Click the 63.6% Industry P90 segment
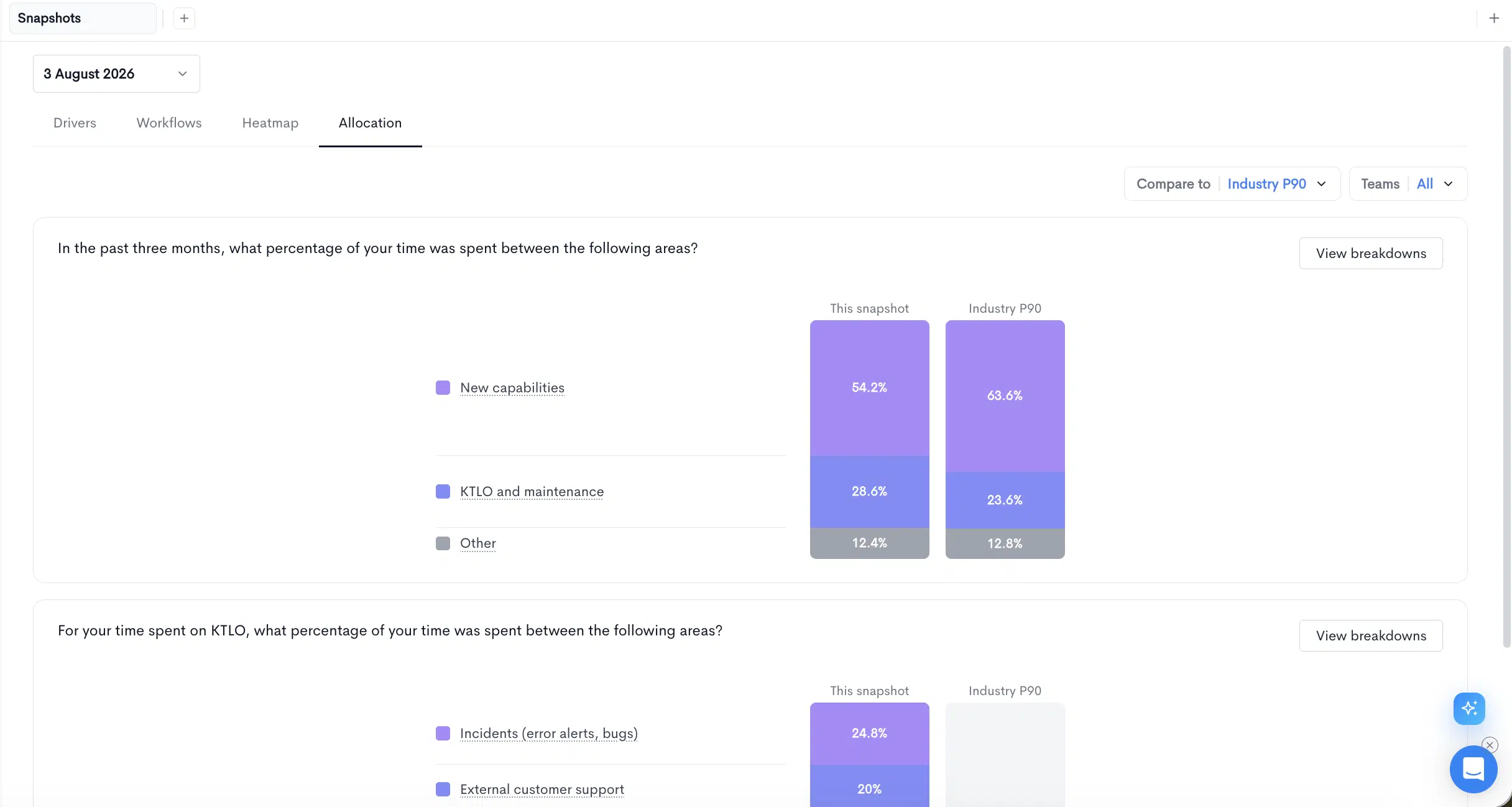The image size is (1512, 807). coord(1005,396)
